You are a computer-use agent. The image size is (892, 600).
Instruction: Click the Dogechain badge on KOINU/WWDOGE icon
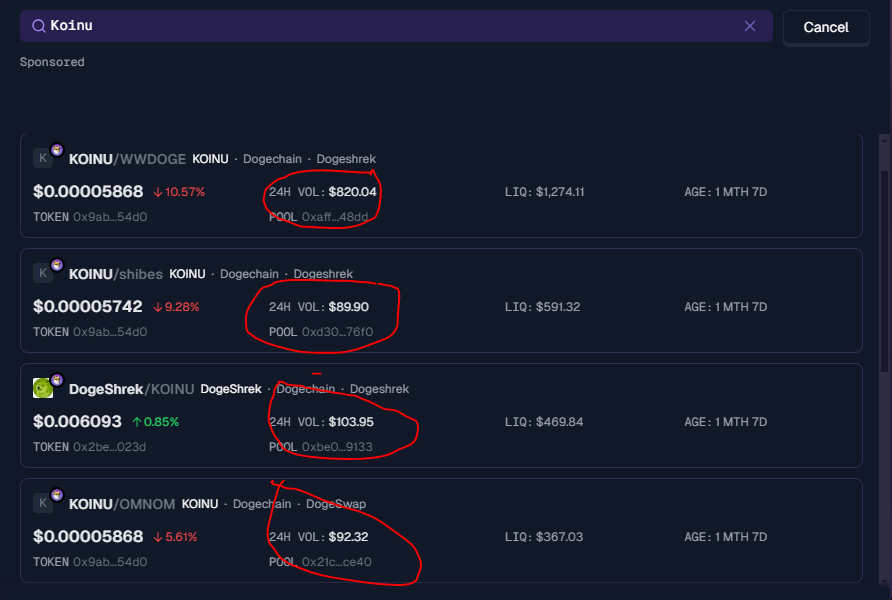click(57, 150)
